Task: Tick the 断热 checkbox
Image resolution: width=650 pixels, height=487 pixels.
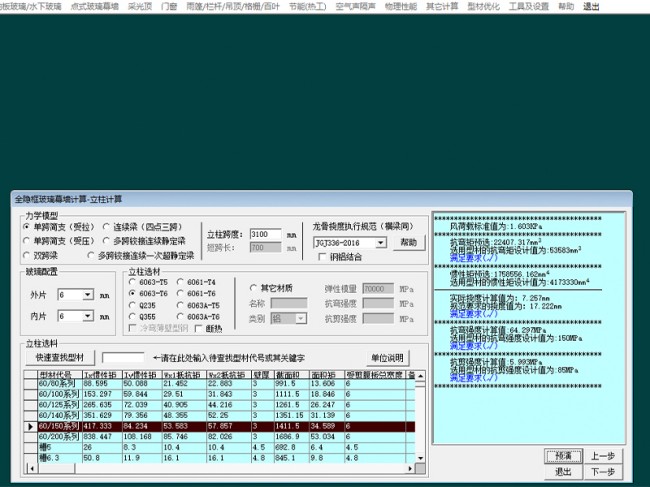Action: click(200, 327)
